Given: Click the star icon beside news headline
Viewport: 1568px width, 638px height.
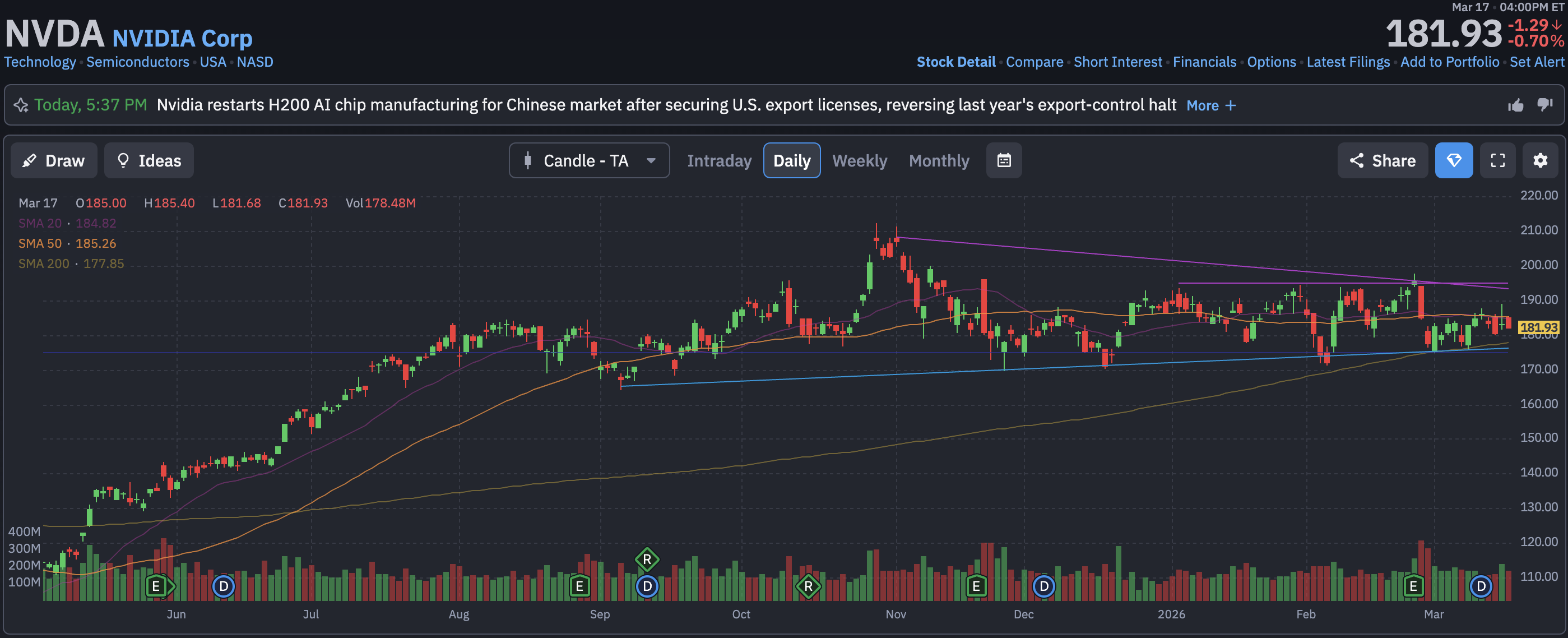Looking at the screenshot, I should click(x=21, y=105).
